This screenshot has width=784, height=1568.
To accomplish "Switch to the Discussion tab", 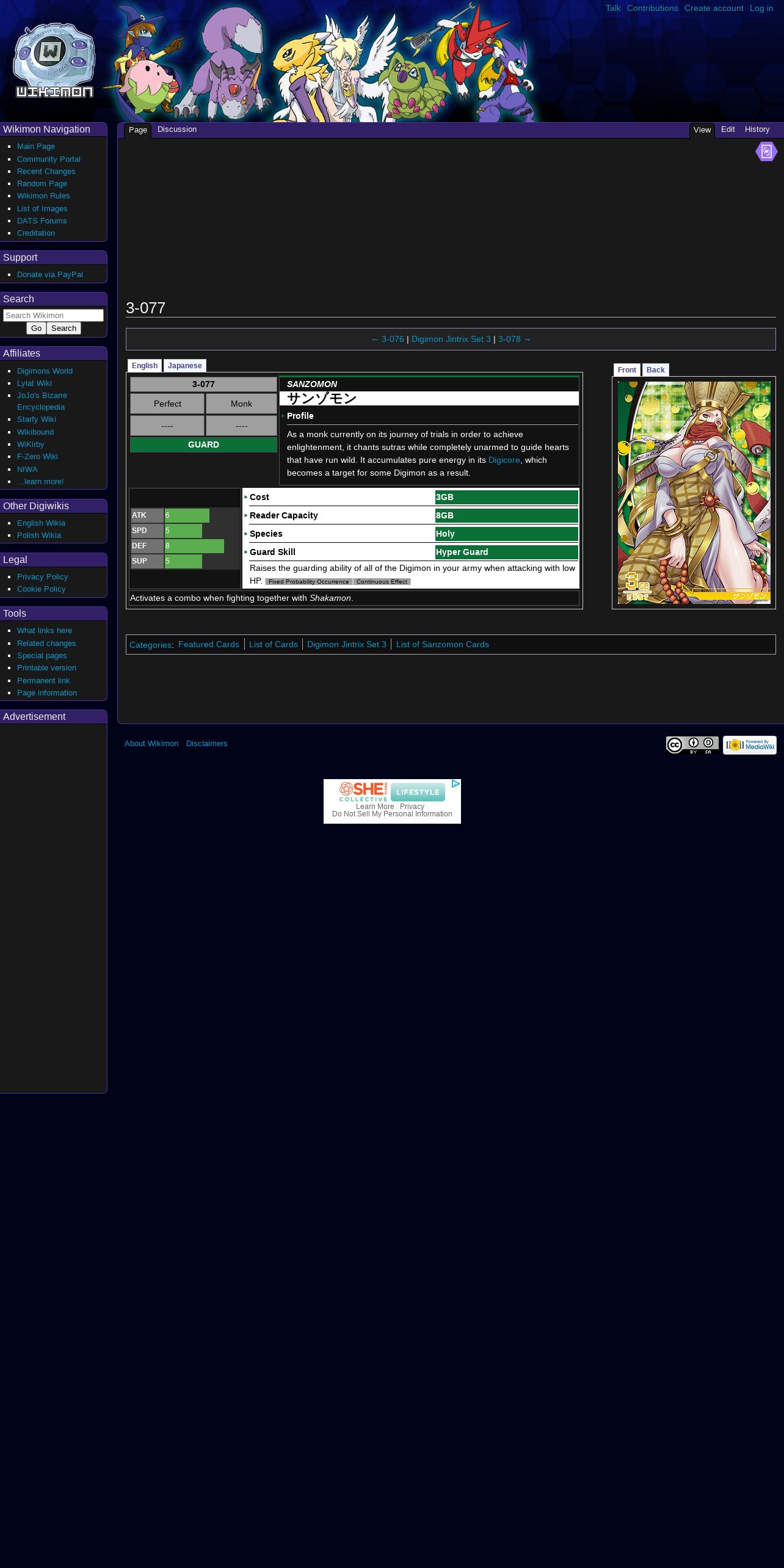I will [177, 129].
